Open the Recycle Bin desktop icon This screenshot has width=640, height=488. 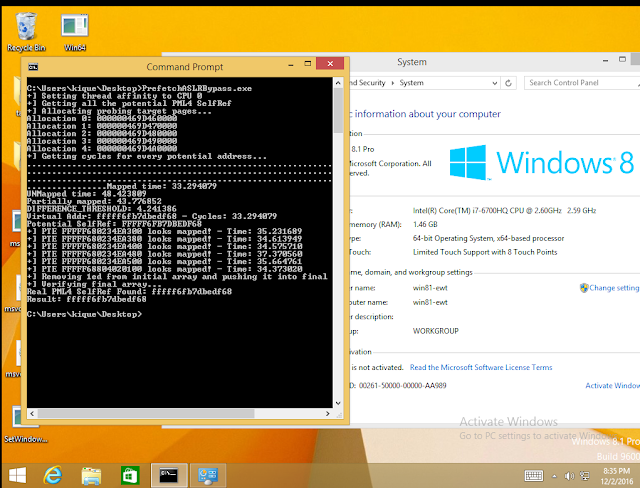tap(26, 31)
